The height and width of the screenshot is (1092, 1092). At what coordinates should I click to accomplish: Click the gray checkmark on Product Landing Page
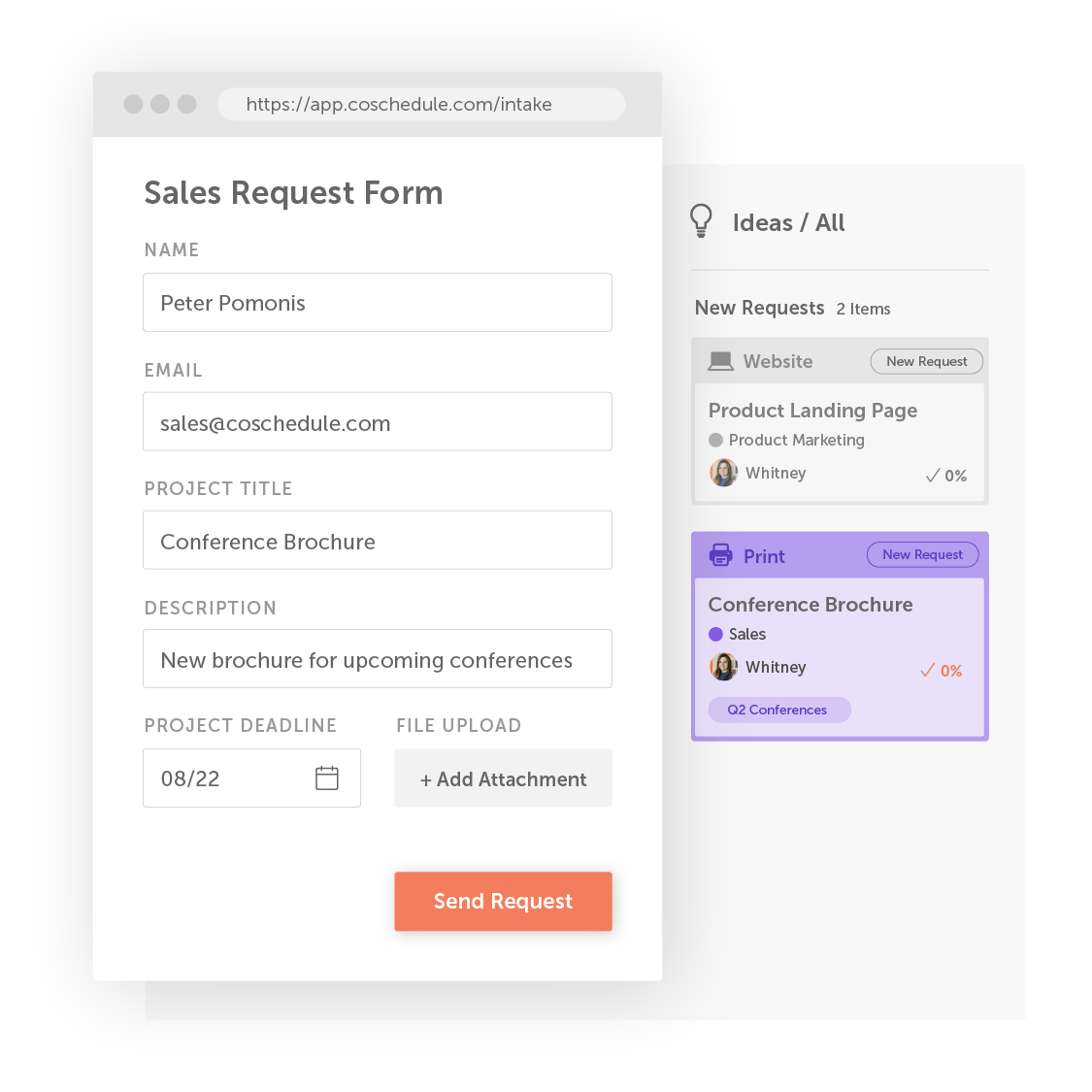[x=933, y=476]
